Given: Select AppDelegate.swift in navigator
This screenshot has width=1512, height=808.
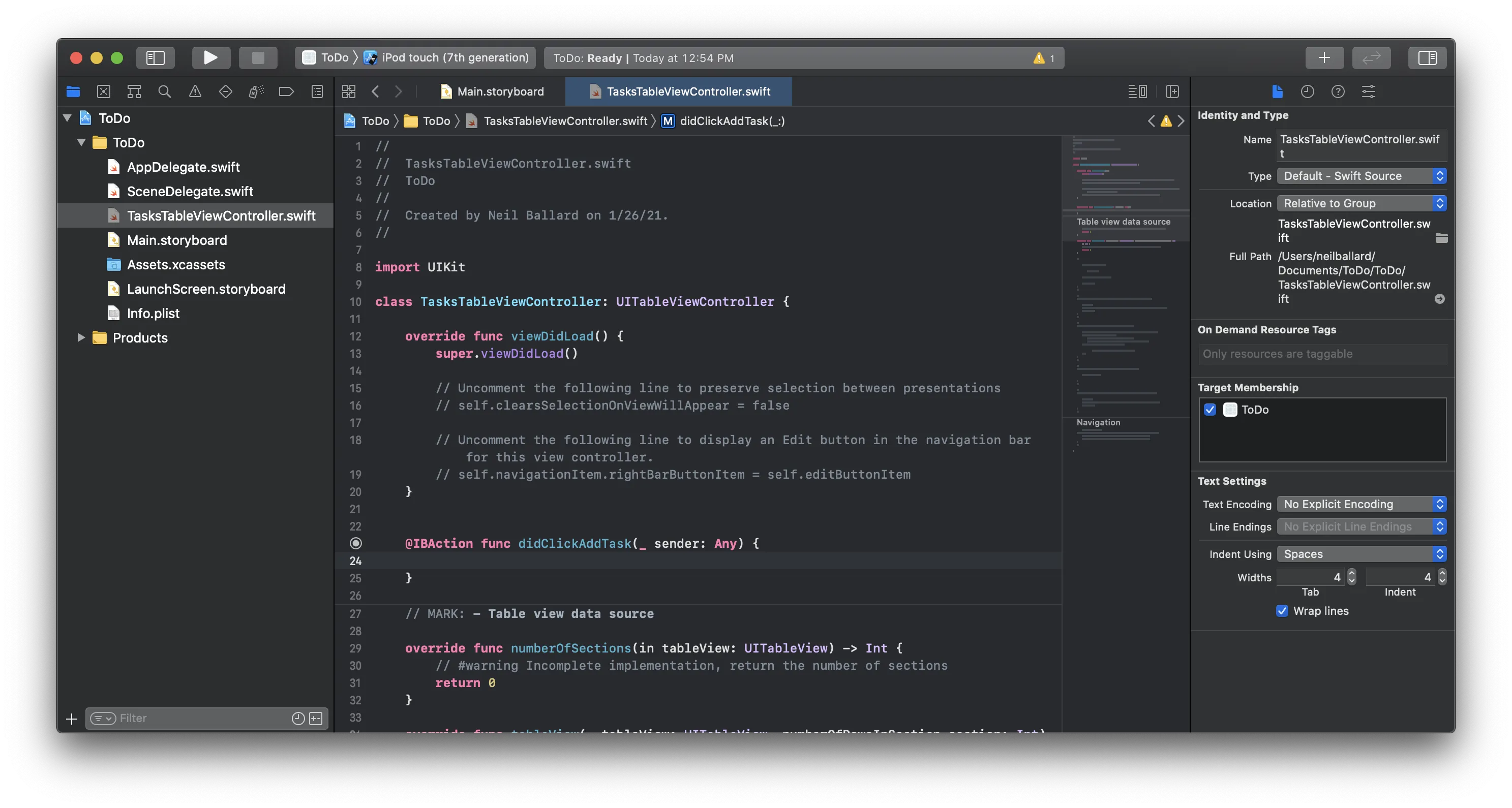Looking at the screenshot, I should point(183,167).
